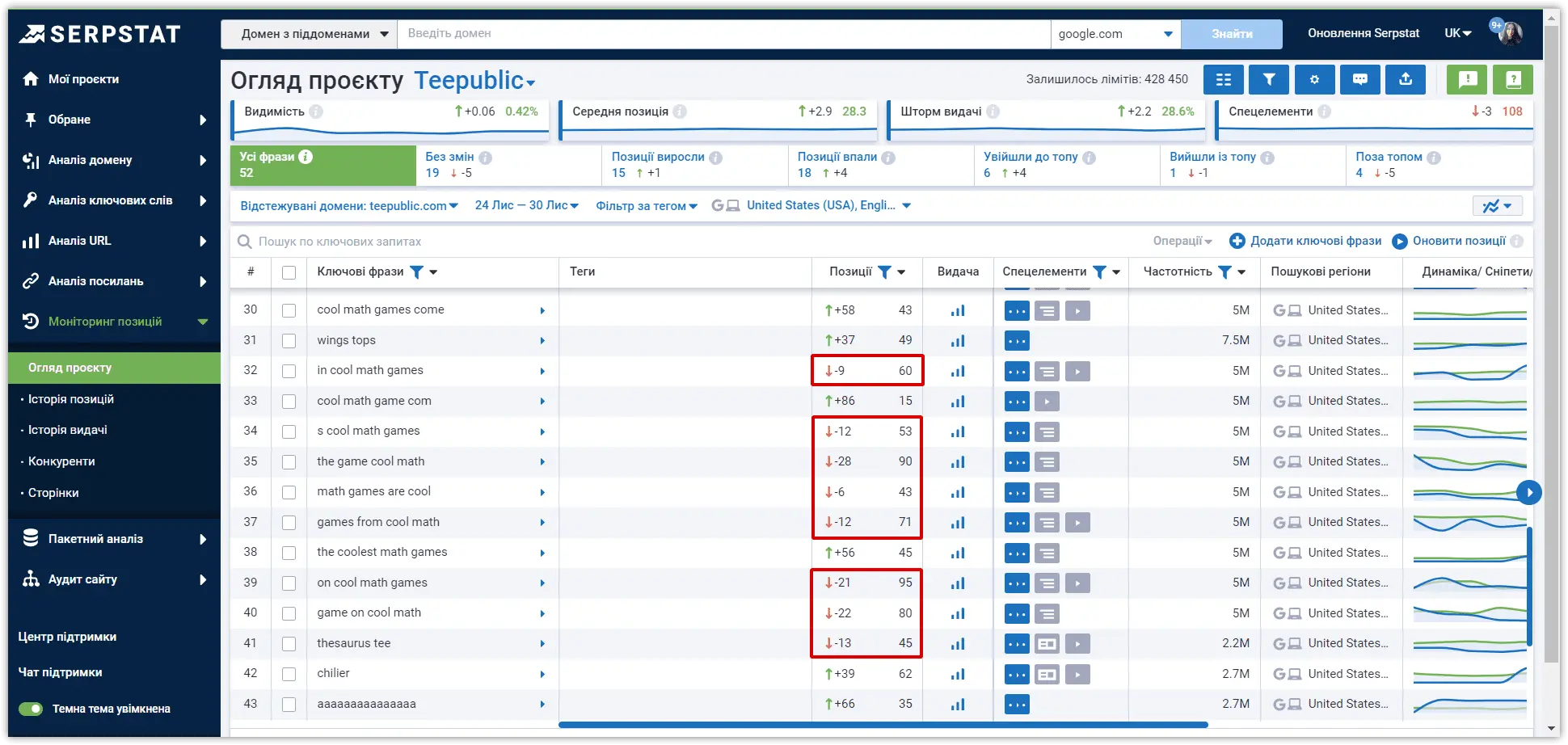Screen dimensions: 1568x745
Task: Click Оновити позиції button
Action: click(x=1449, y=241)
